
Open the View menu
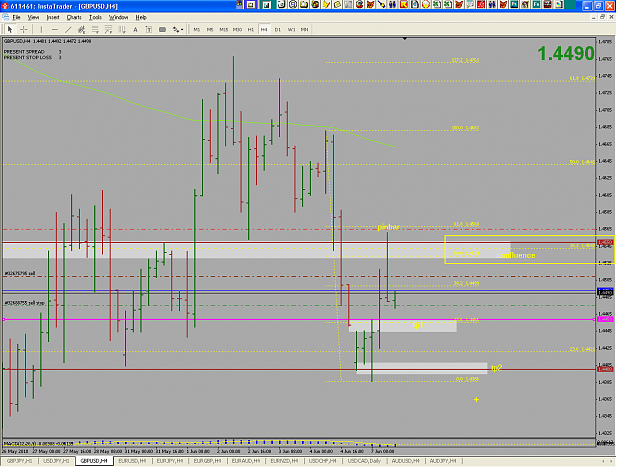point(33,18)
